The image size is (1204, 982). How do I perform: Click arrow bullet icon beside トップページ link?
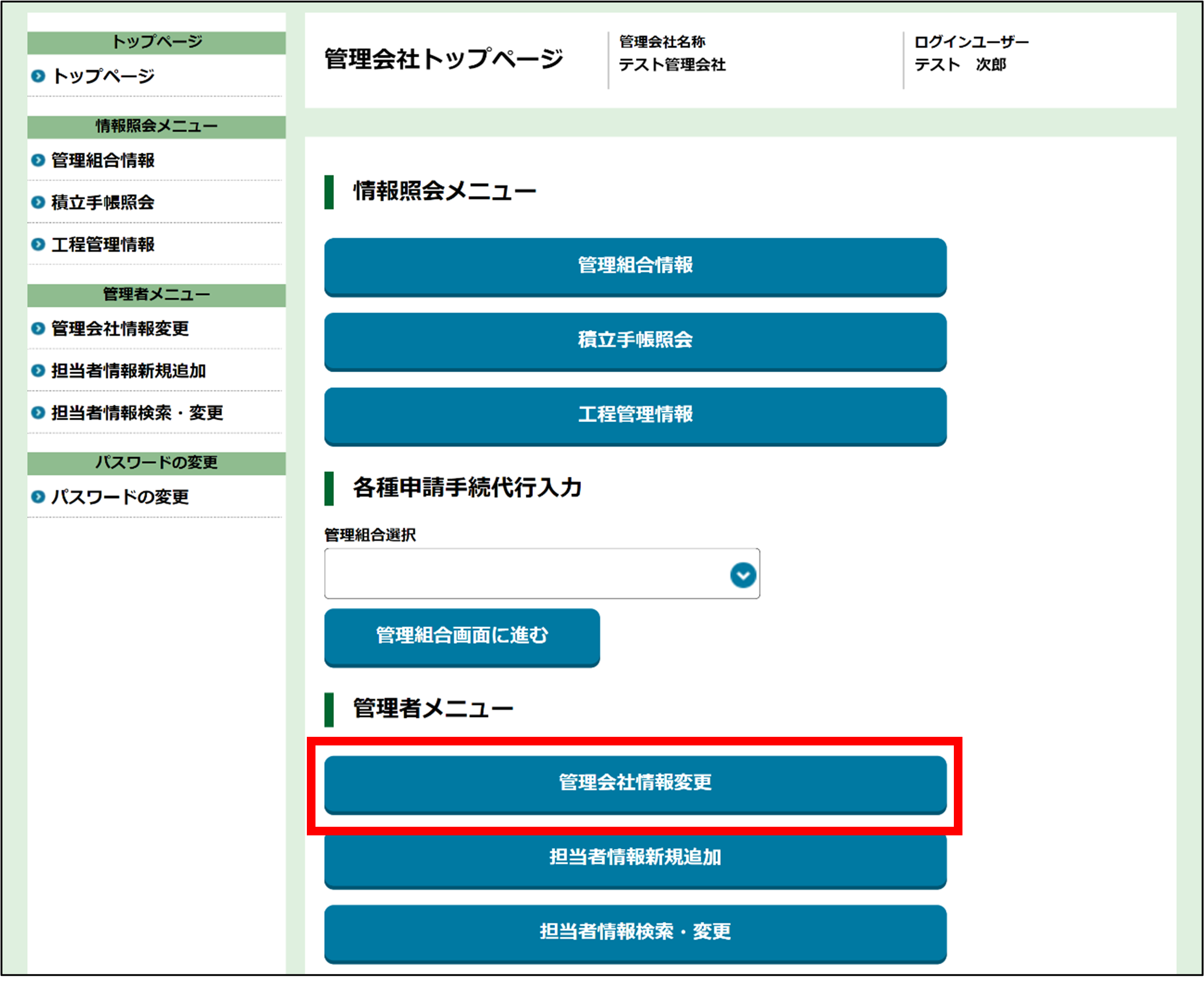click(x=38, y=76)
